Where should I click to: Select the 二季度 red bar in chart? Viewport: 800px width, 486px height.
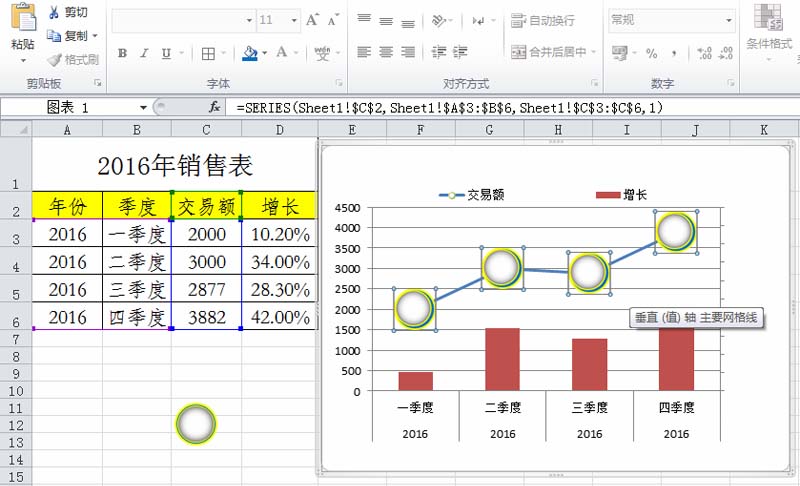tap(503, 360)
